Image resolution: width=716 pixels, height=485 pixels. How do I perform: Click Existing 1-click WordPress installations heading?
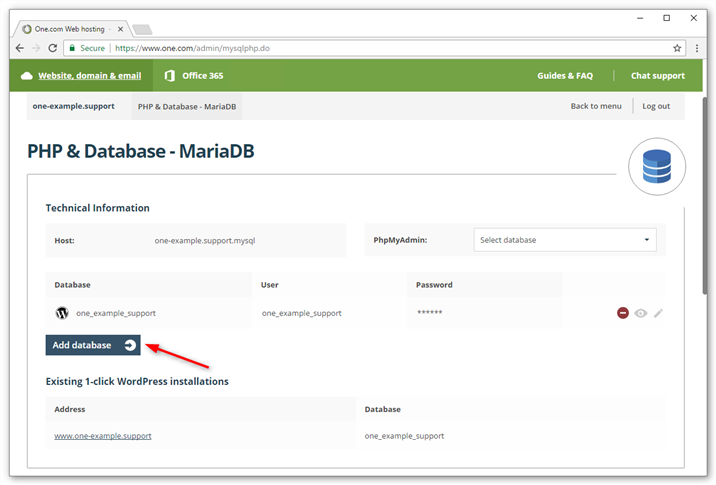137,381
